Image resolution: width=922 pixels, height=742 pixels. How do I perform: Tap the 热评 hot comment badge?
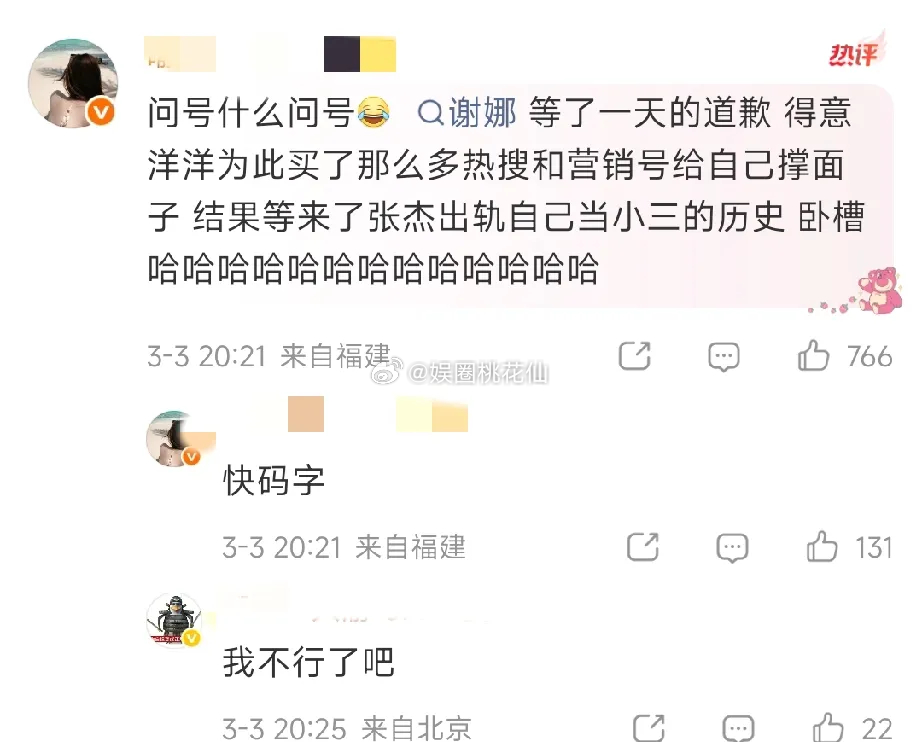pyautogui.click(x=855, y=53)
